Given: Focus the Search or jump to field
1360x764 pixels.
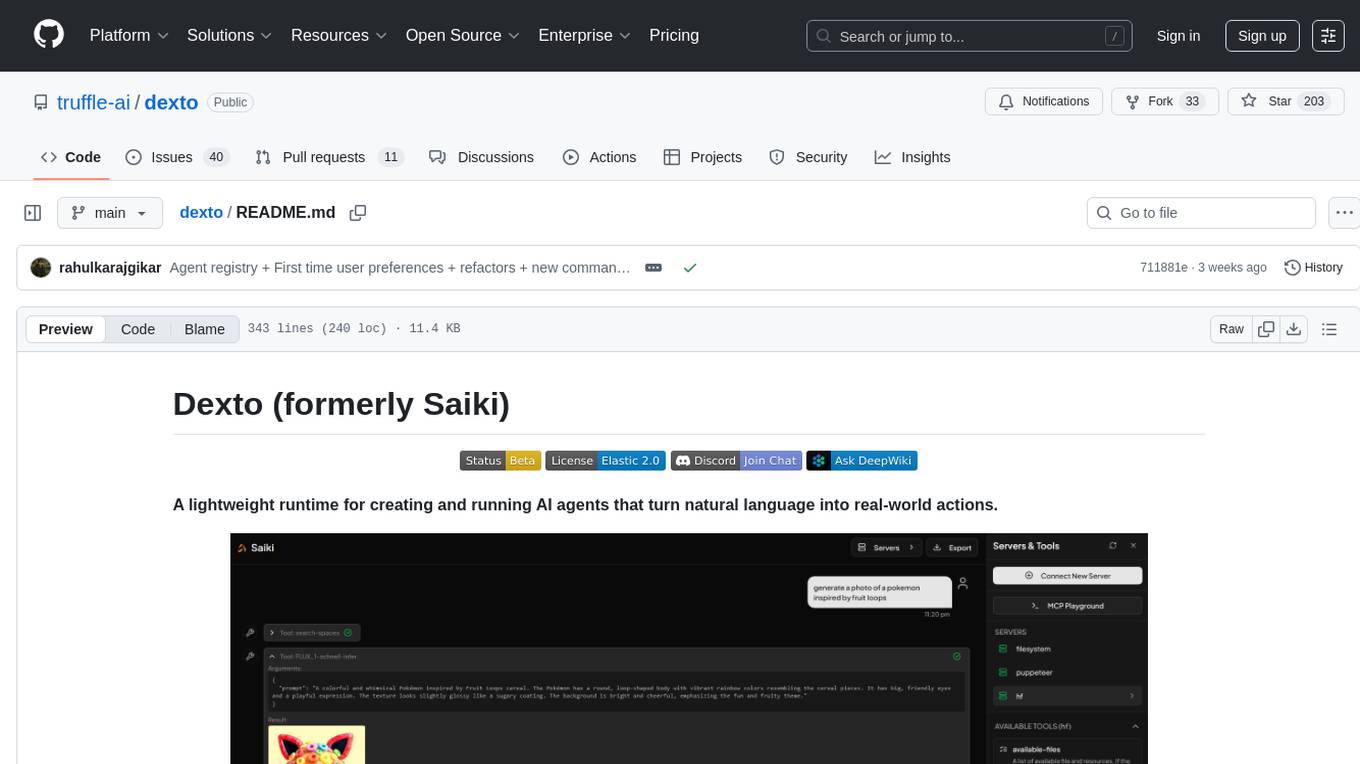Looking at the screenshot, I should click(x=969, y=36).
